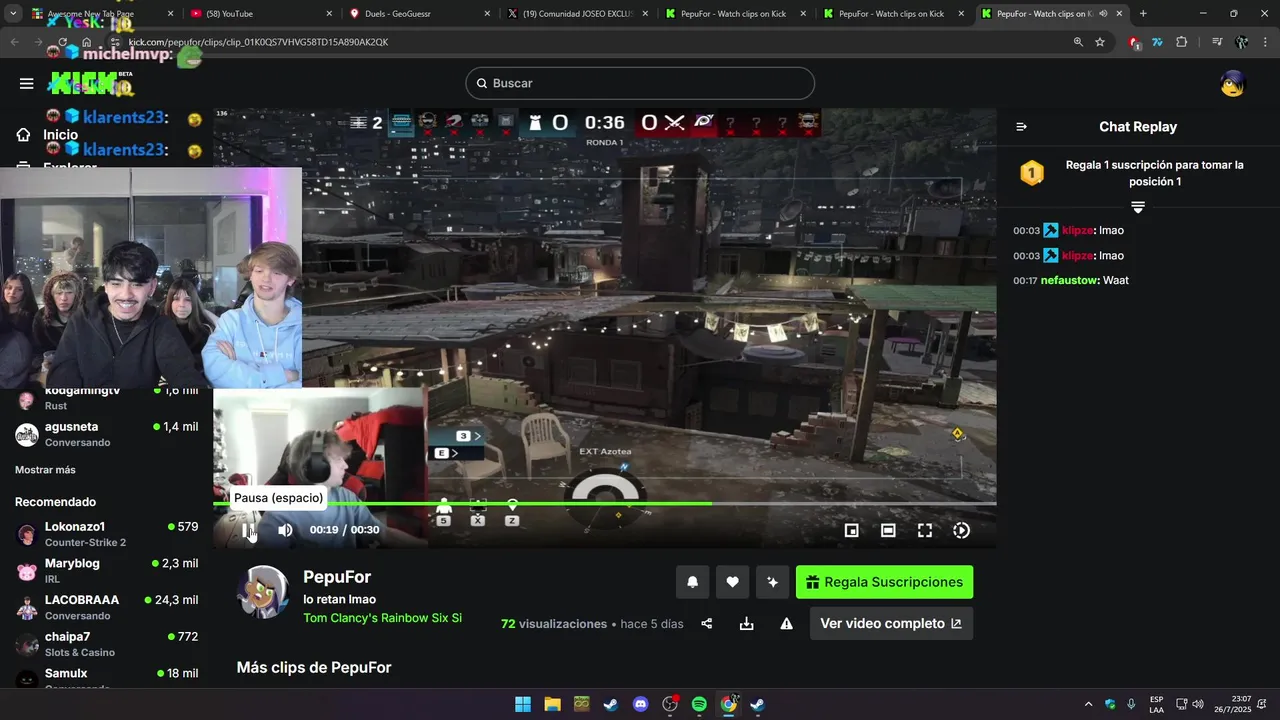The width and height of the screenshot is (1280, 720).
Task: Click the sparkle subscribe button
Action: pos(772,582)
